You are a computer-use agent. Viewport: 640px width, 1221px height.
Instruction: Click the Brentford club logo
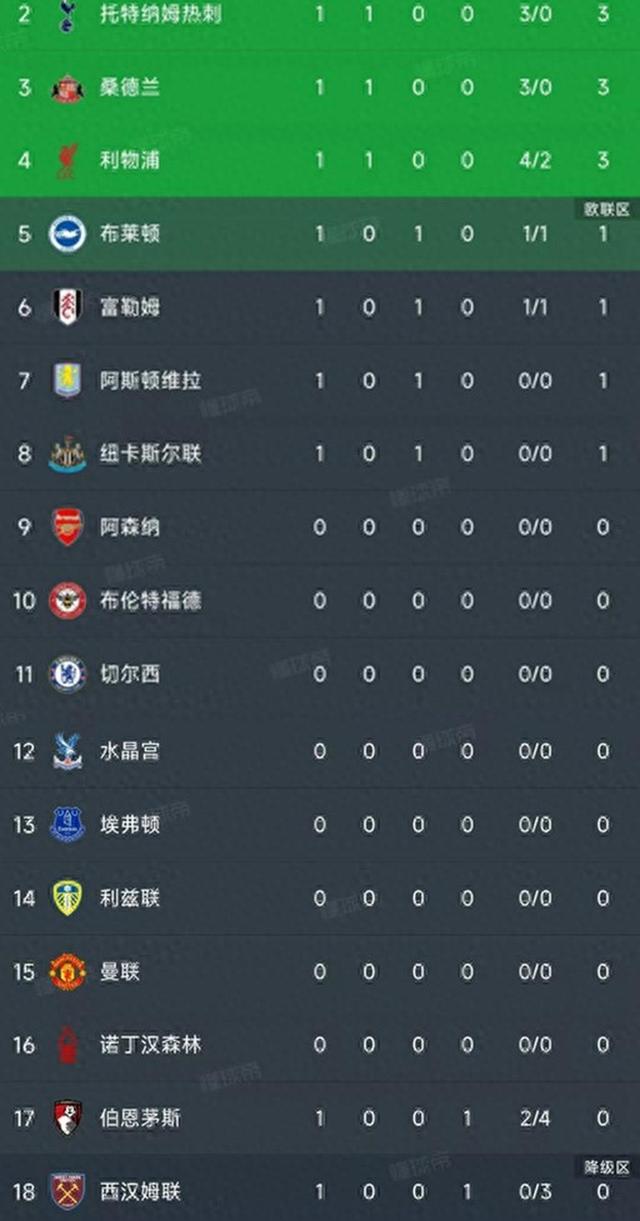click(68, 600)
